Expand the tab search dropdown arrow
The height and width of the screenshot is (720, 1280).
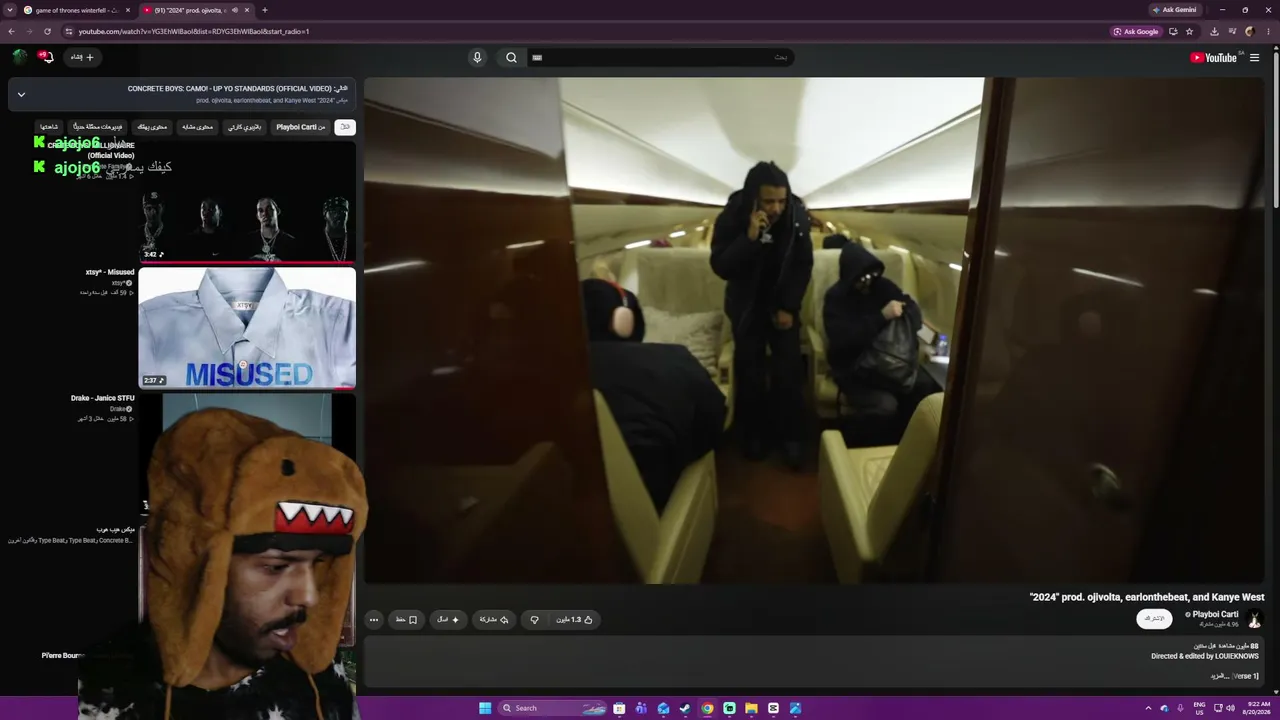(x=9, y=10)
